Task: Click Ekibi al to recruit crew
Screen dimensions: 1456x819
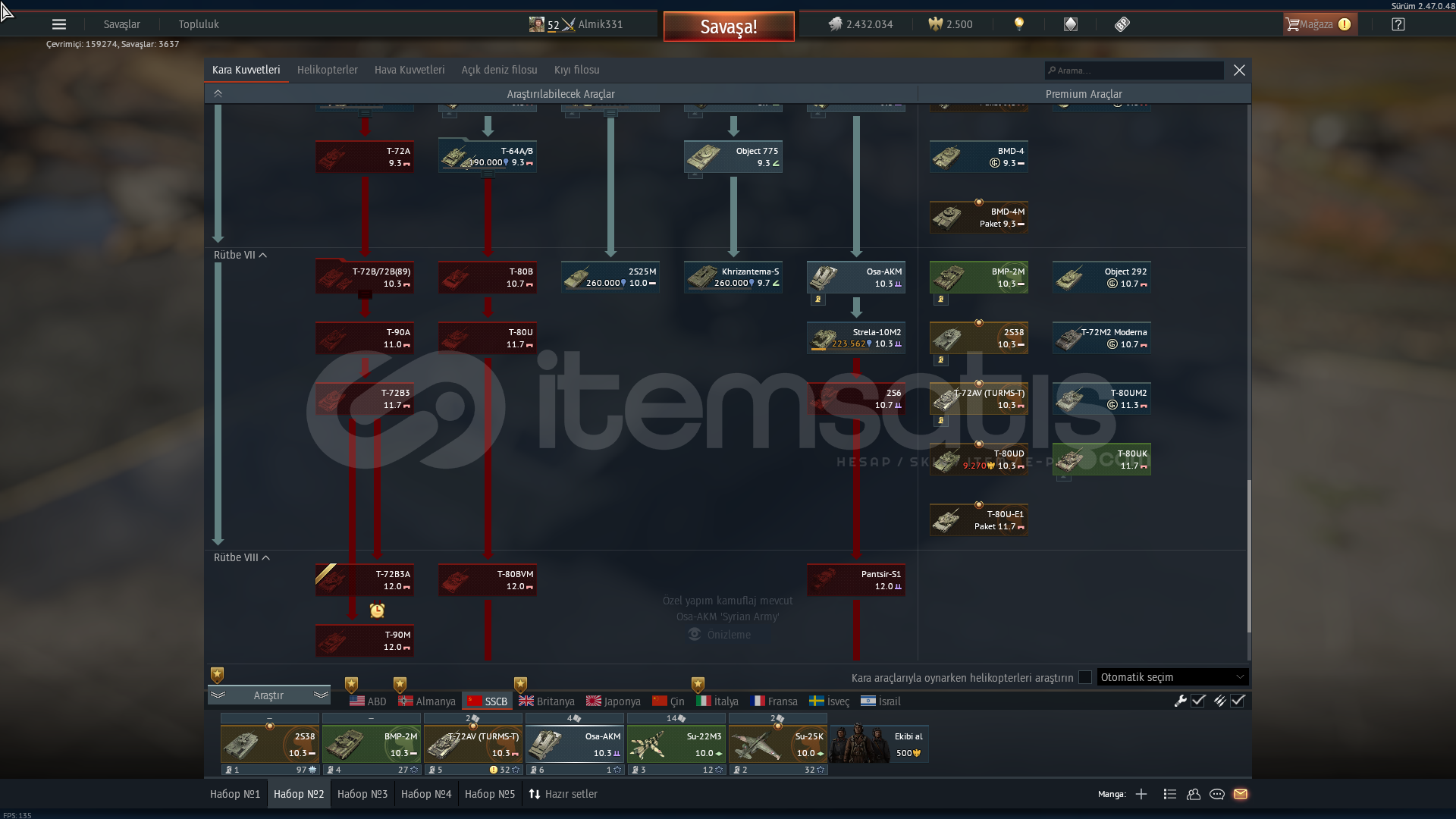Action: pos(880,744)
